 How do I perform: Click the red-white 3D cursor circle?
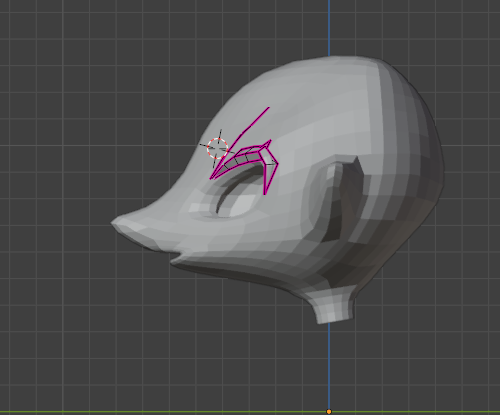[x=217, y=148]
